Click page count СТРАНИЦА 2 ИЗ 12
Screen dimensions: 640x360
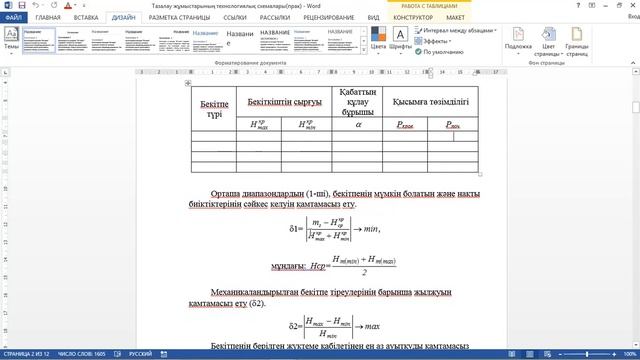point(27,354)
